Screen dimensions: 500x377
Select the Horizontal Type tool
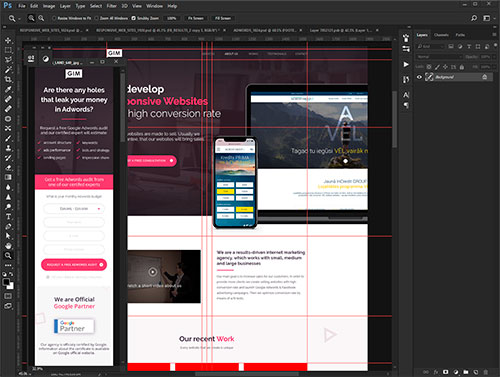(8, 217)
